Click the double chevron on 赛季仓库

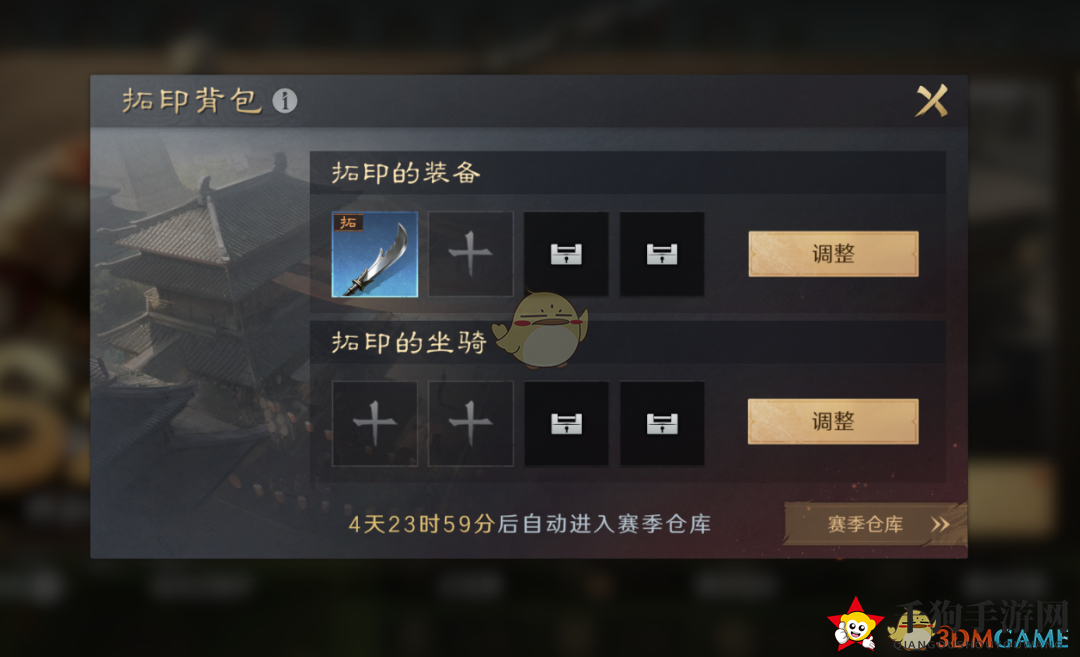(940, 525)
